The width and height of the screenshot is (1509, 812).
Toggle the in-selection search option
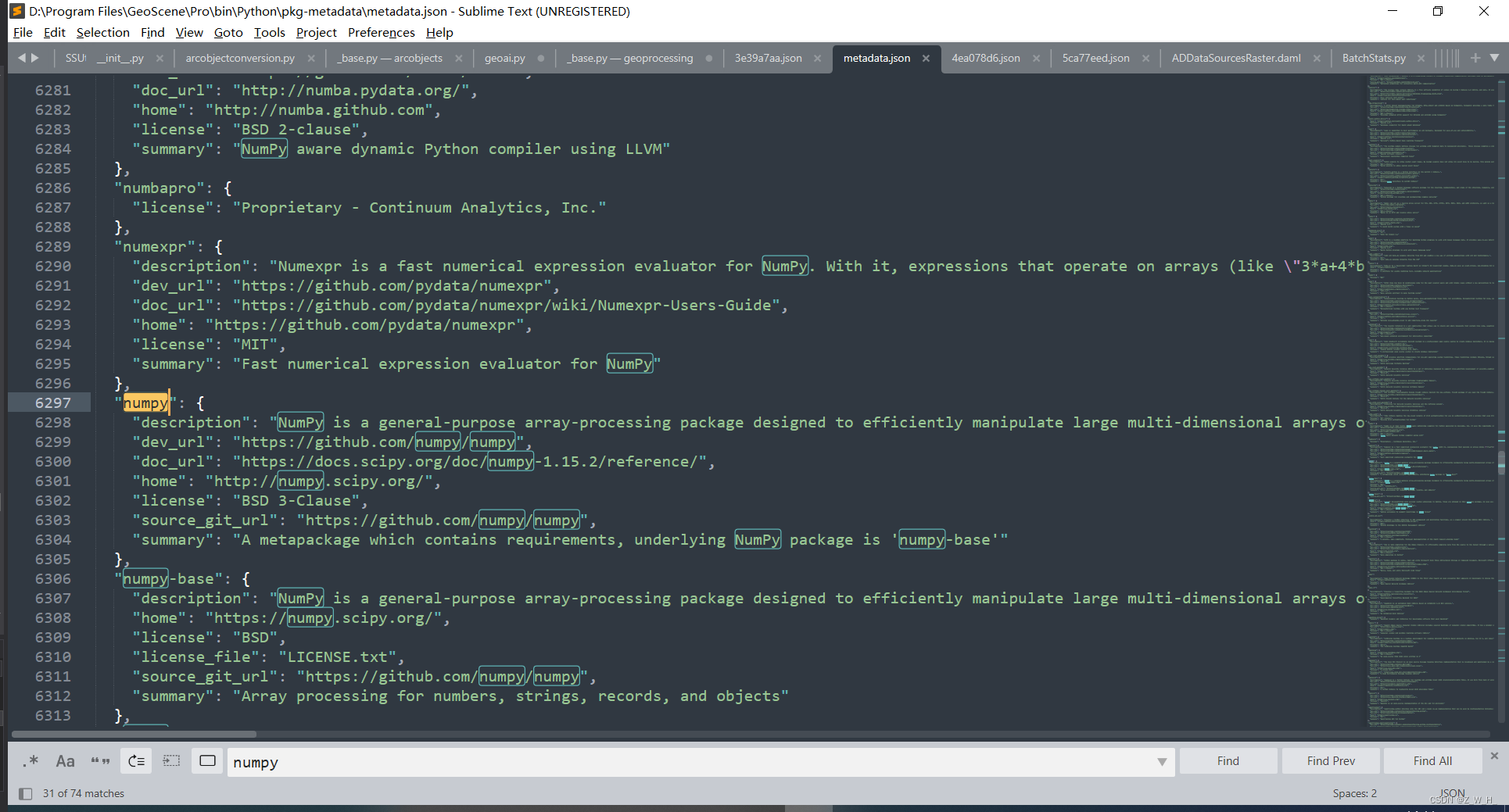pyautogui.click(x=171, y=760)
